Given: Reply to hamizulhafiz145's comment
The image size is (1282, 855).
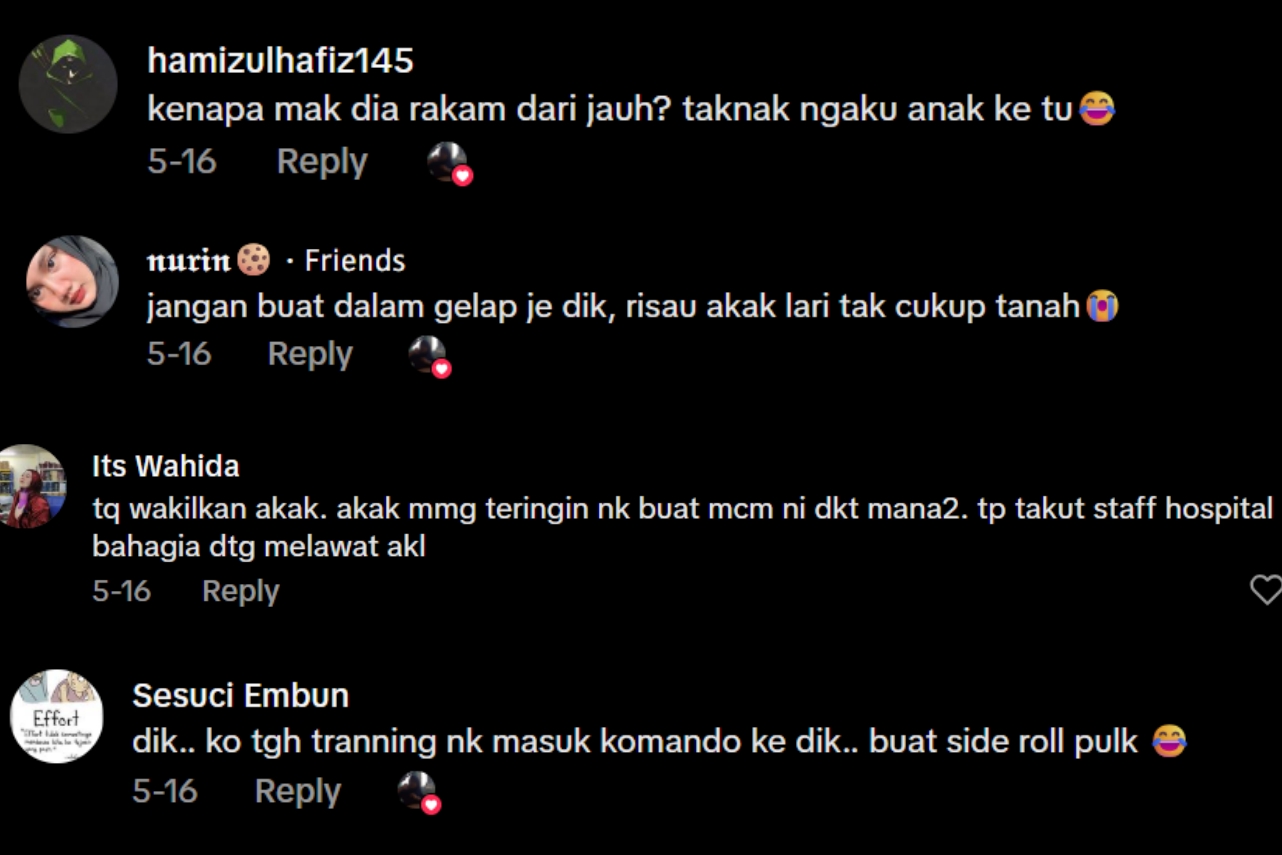Looking at the screenshot, I should coord(322,162).
